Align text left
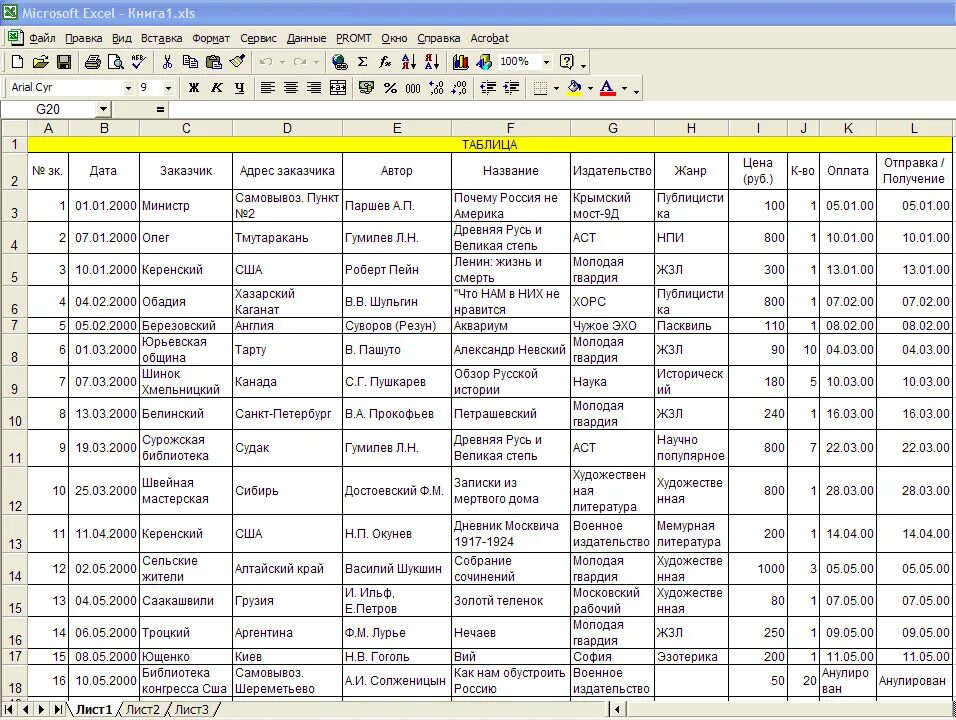 point(268,88)
